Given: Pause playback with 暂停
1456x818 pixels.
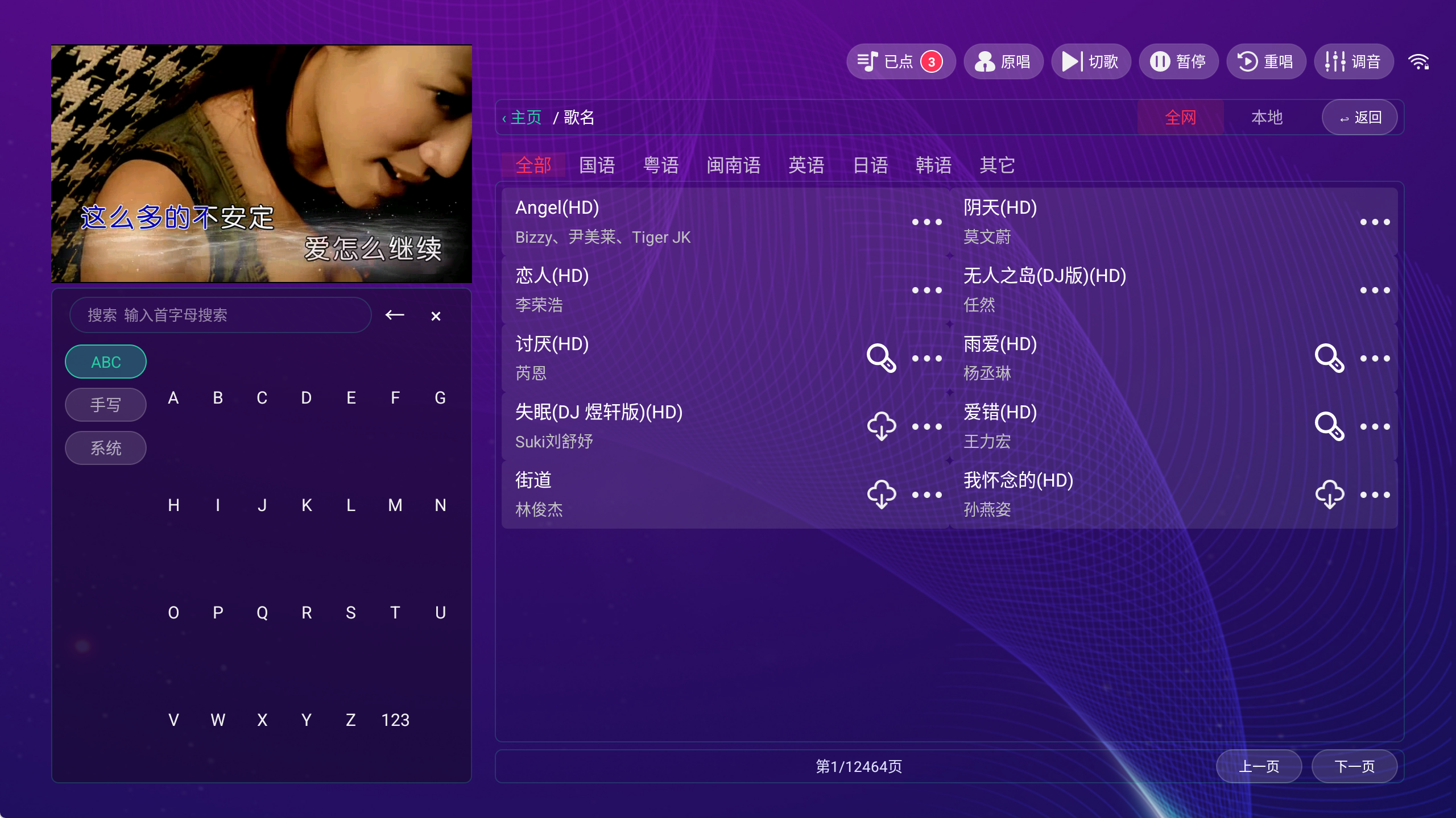Looking at the screenshot, I should [x=1178, y=61].
